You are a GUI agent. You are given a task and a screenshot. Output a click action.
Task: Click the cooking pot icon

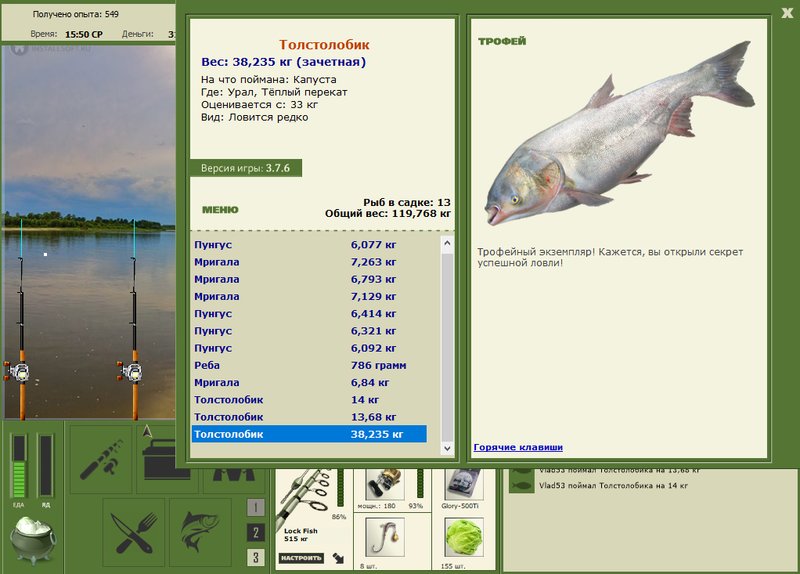[x=33, y=540]
